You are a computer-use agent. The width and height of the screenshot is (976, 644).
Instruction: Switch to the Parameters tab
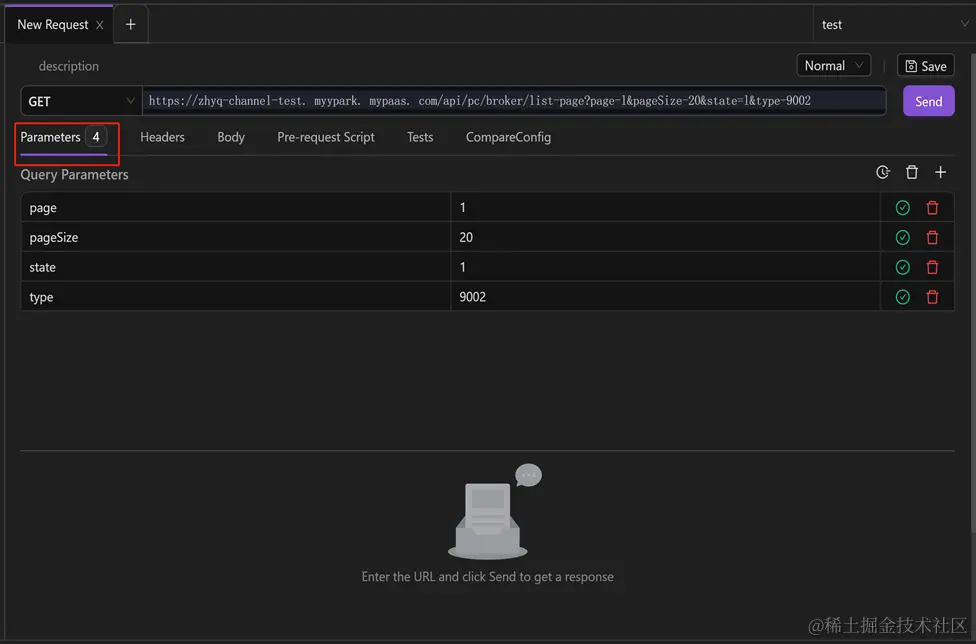(63, 137)
